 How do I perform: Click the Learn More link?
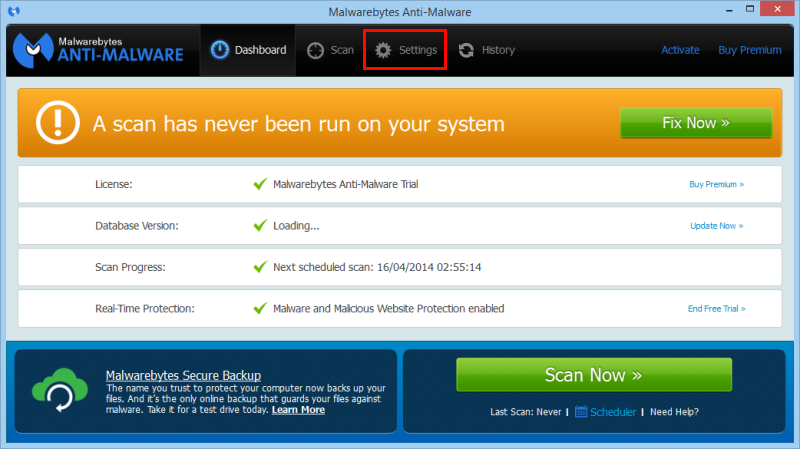pyautogui.click(x=298, y=410)
